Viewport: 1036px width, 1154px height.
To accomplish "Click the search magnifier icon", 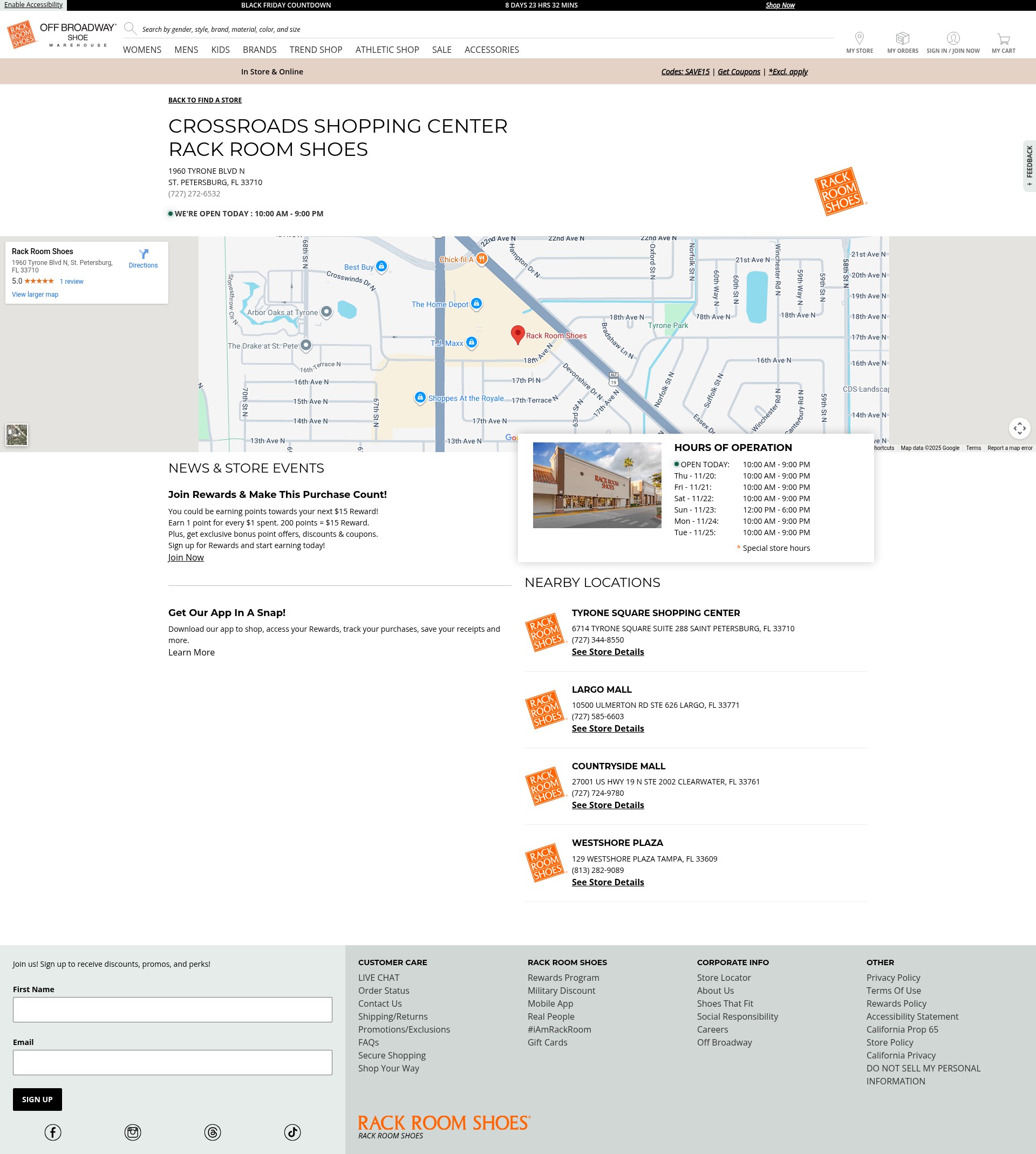I will coord(131,29).
